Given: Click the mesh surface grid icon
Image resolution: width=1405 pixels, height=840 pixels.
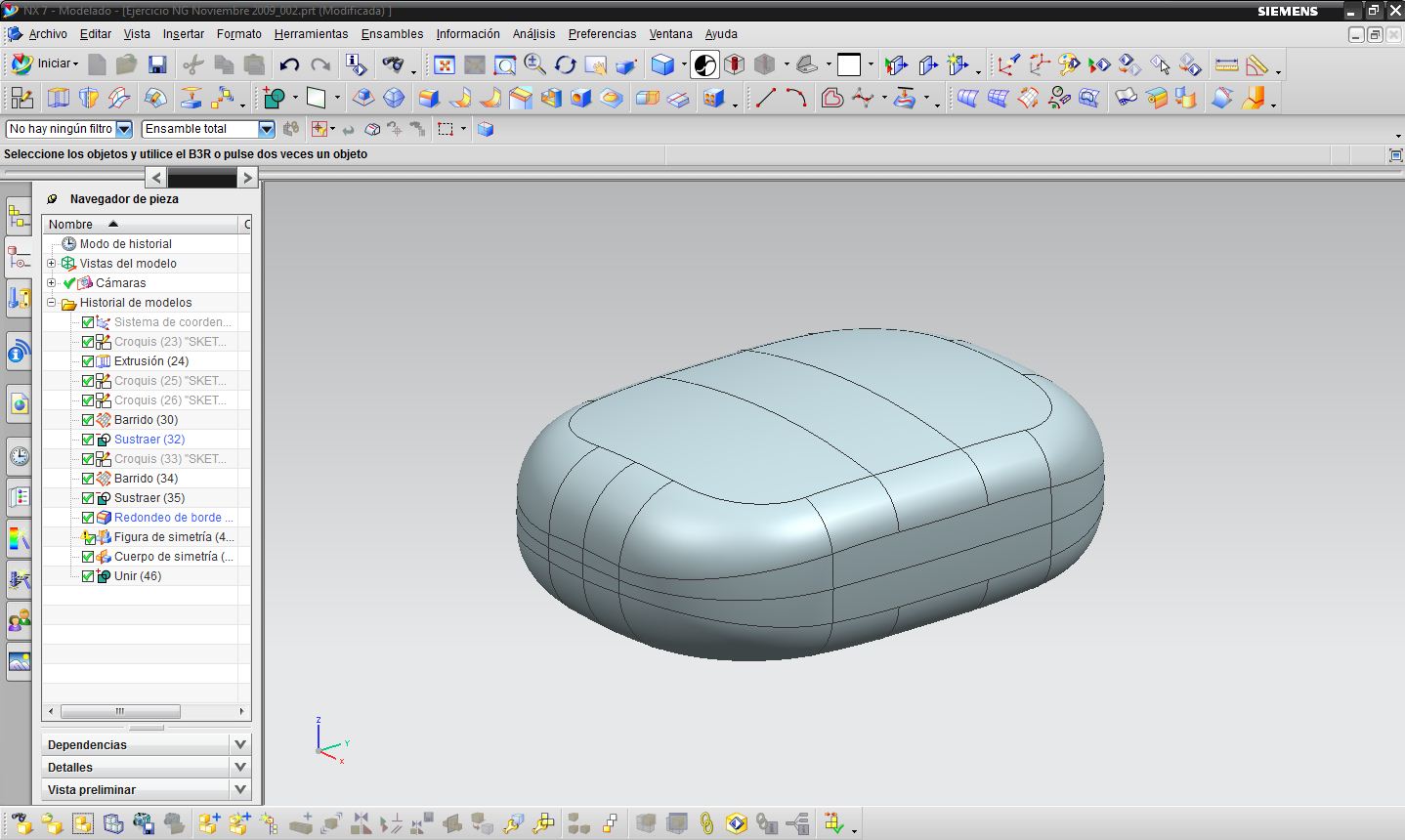Looking at the screenshot, I should [x=998, y=98].
